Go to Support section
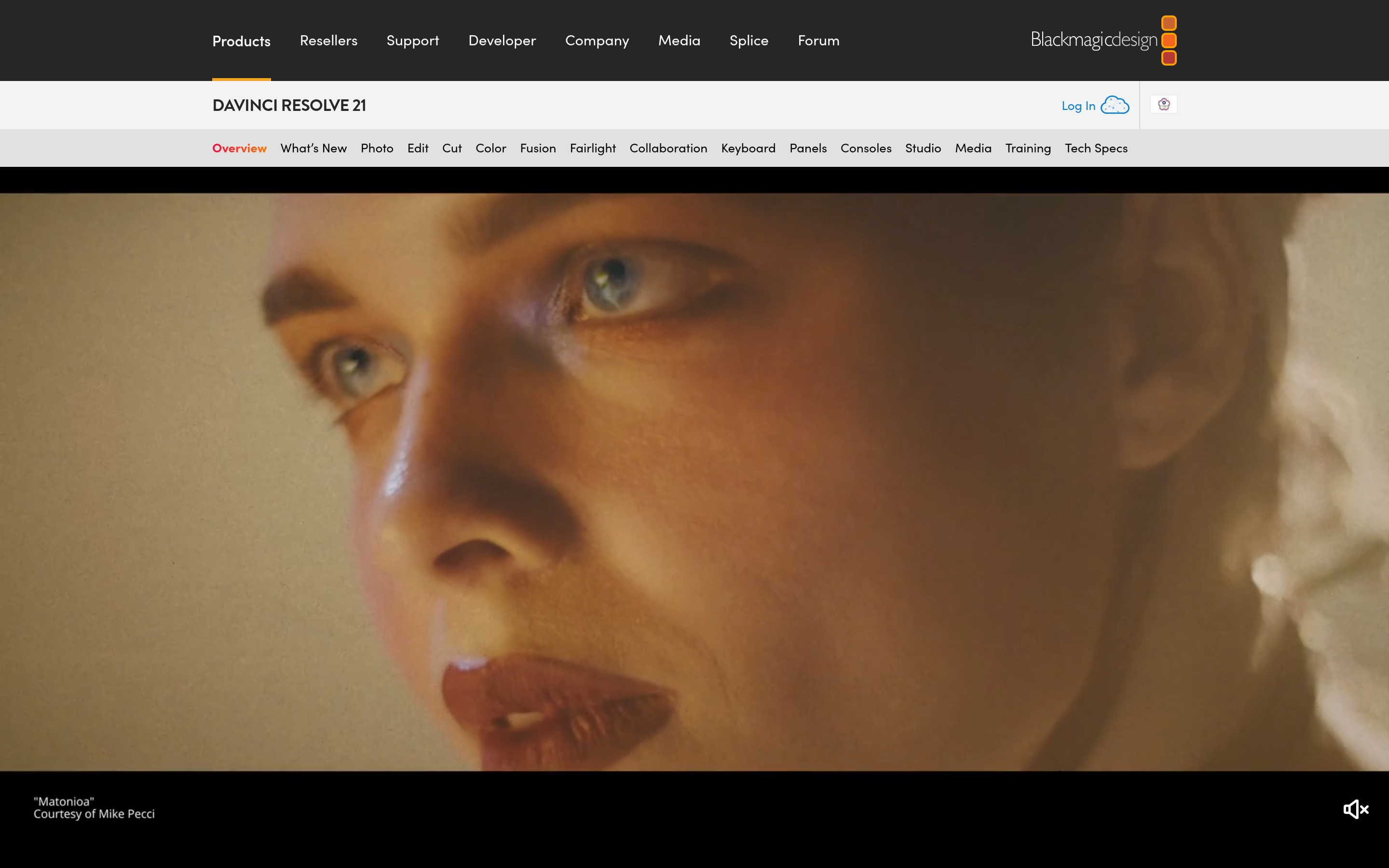Viewport: 1389px width, 868px height. click(413, 41)
